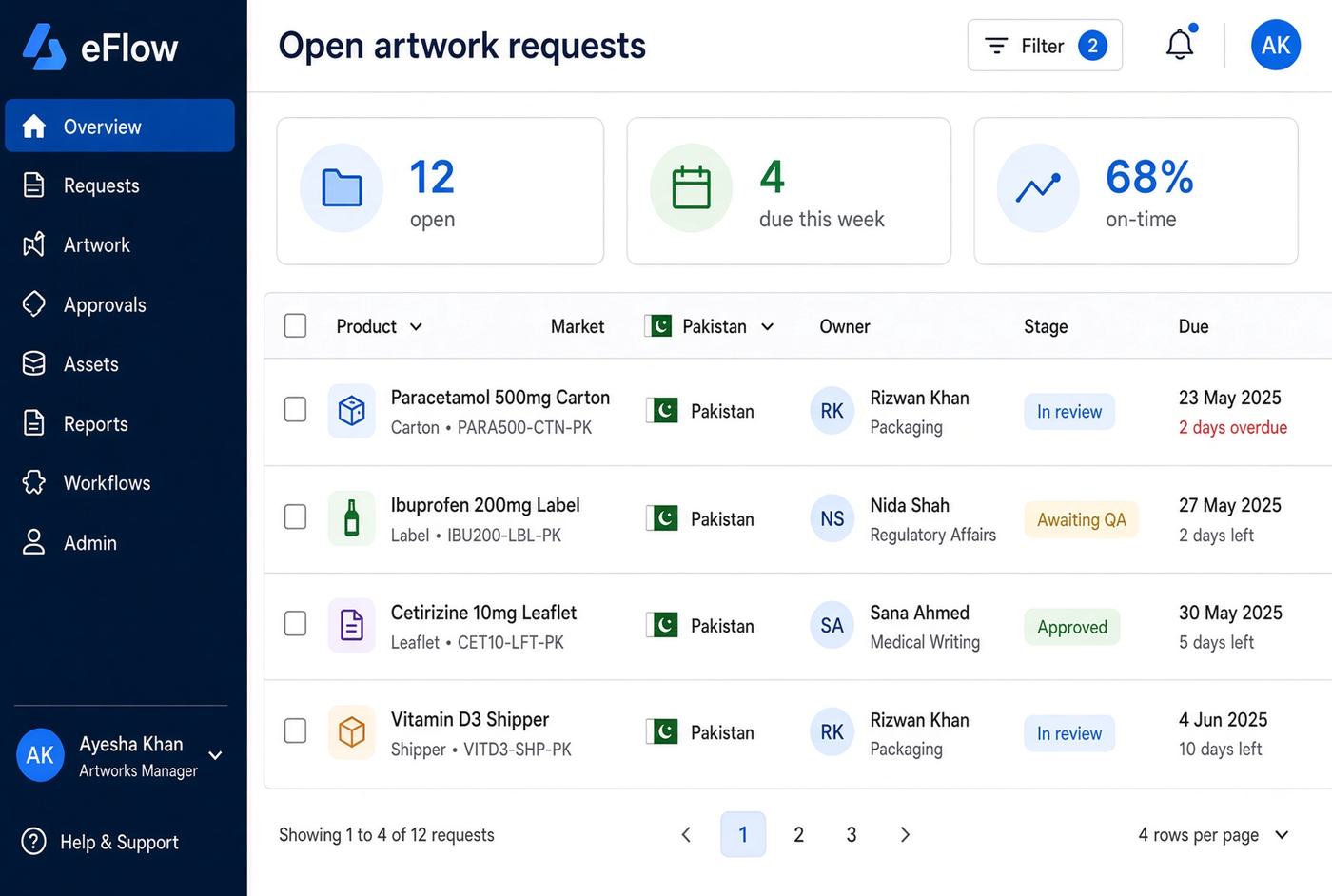Click the Awaiting QA stage badge

(1081, 519)
